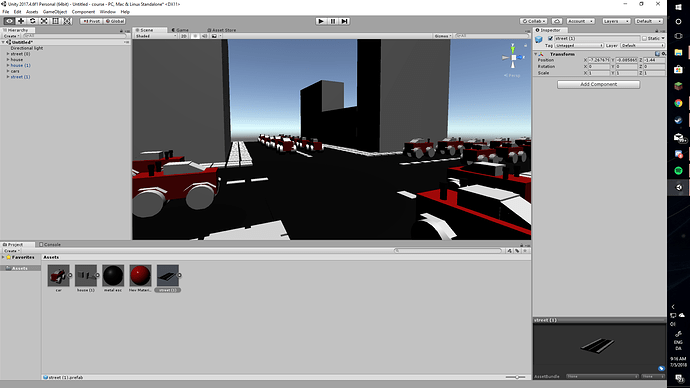Click the Project panel search field
Image resolution: width=690 pixels, height=388 pixels.
tap(448, 251)
